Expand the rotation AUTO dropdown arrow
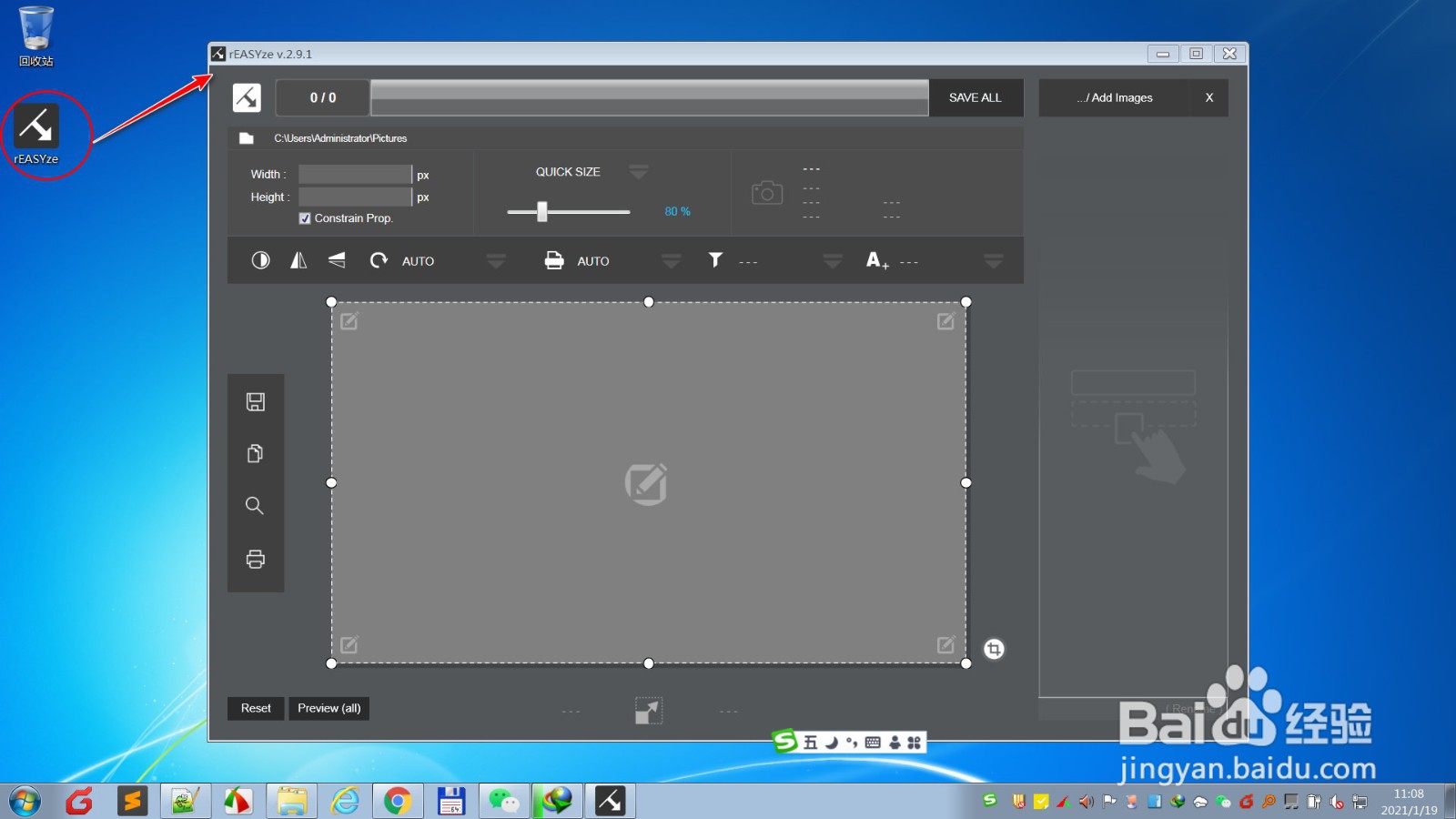The width and height of the screenshot is (1456, 819). (x=496, y=261)
